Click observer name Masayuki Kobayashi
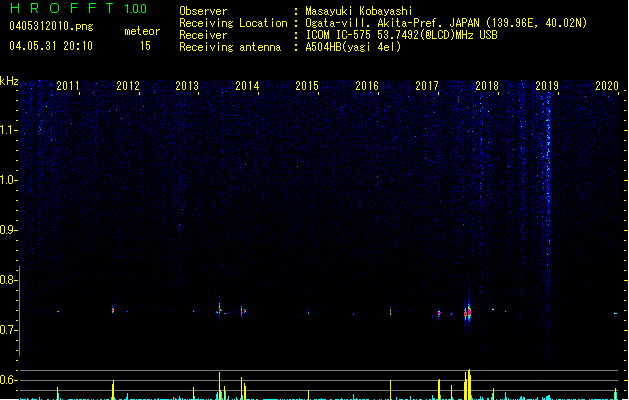The width and height of the screenshot is (629, 400). coord(359,11)
